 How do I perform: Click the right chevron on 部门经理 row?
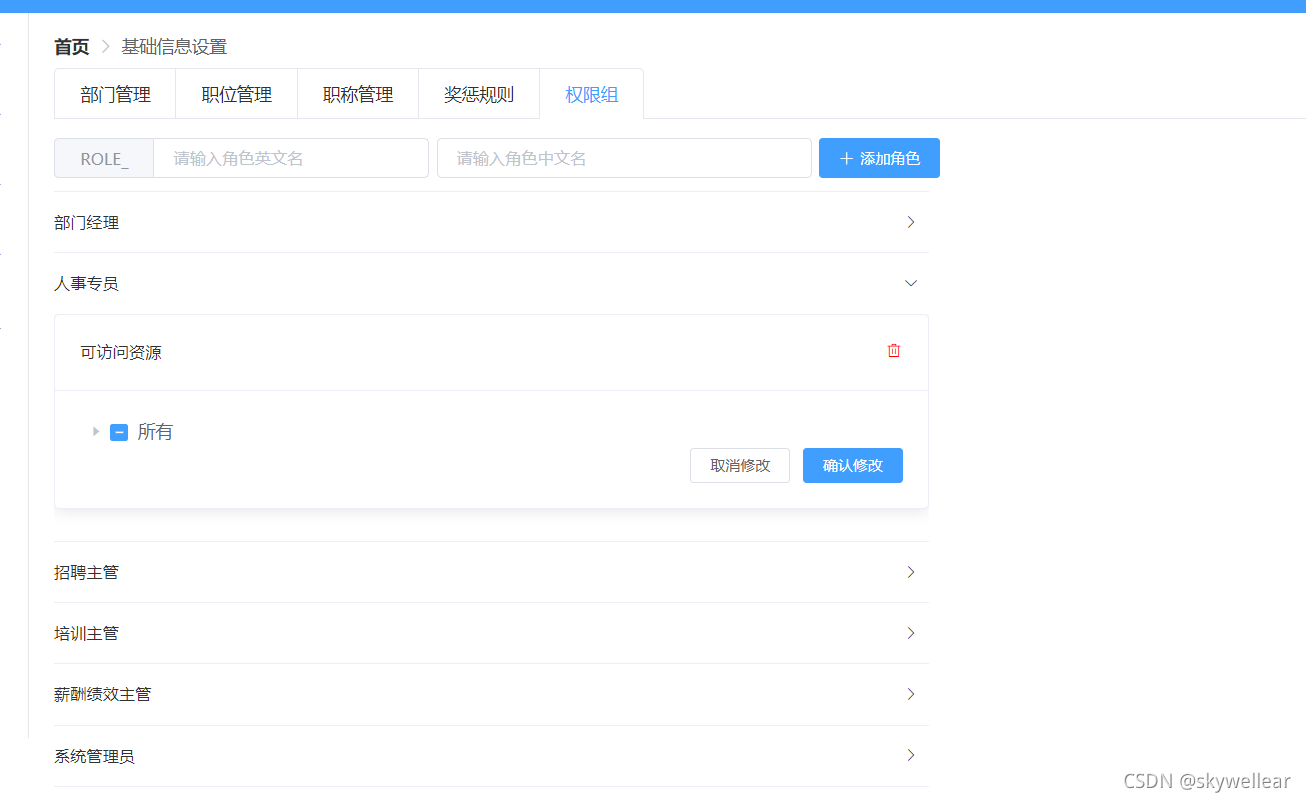pos(910,222)
